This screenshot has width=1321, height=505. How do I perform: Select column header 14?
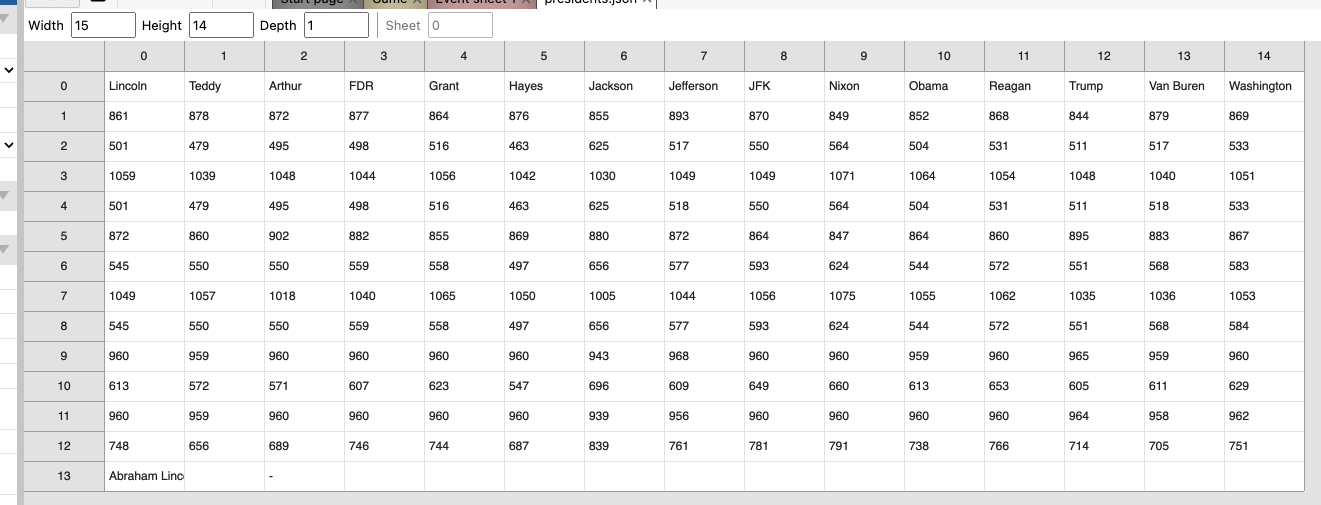tap(1264, 56)
